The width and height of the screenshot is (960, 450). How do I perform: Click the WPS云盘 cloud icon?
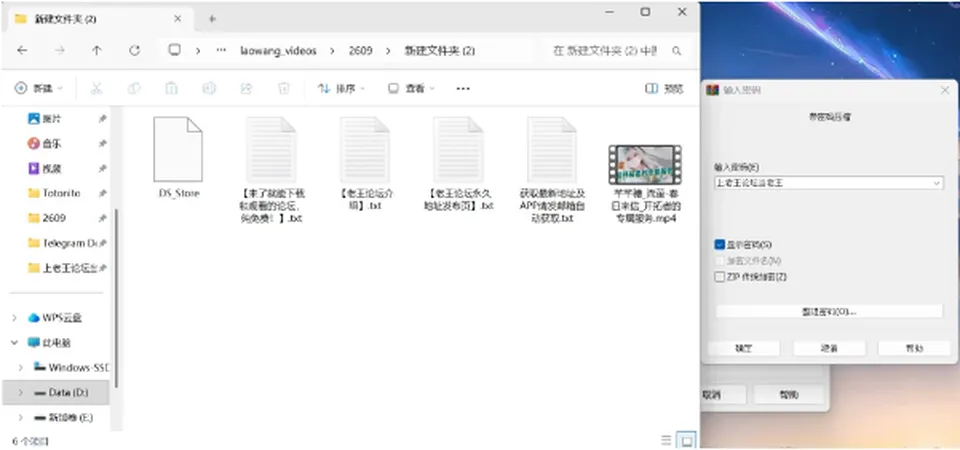[34, 318]
